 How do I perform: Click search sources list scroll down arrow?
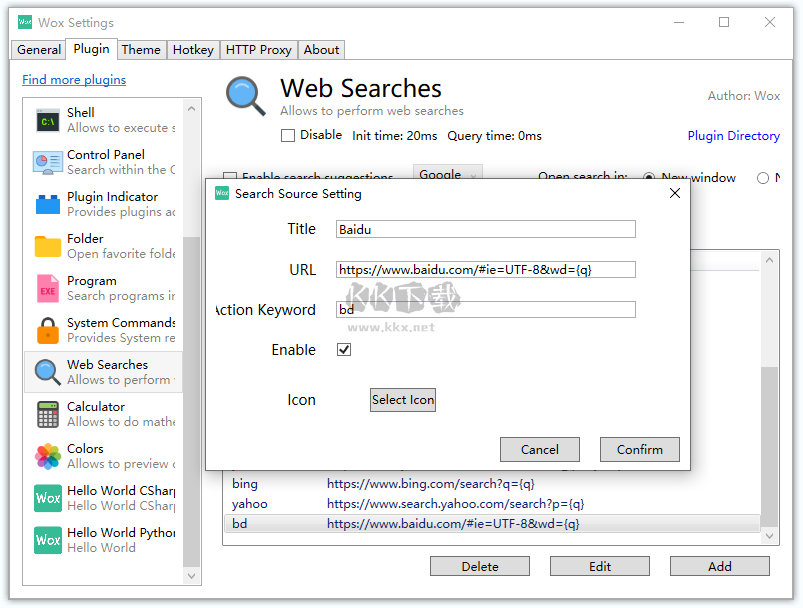tap(769, 536)
